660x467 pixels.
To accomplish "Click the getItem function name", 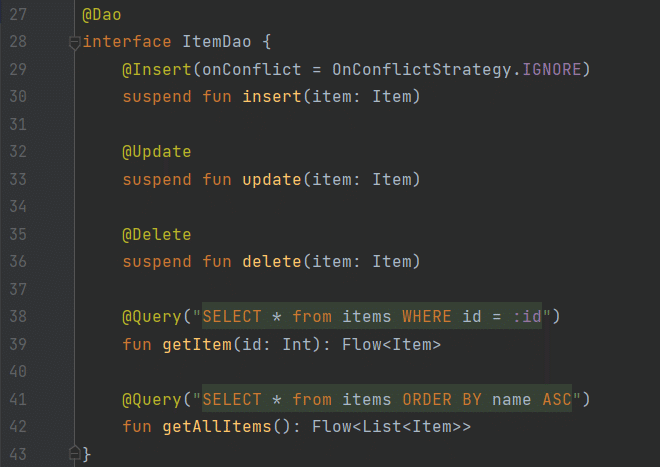I will pyautogui.click(x=197, y=344).
